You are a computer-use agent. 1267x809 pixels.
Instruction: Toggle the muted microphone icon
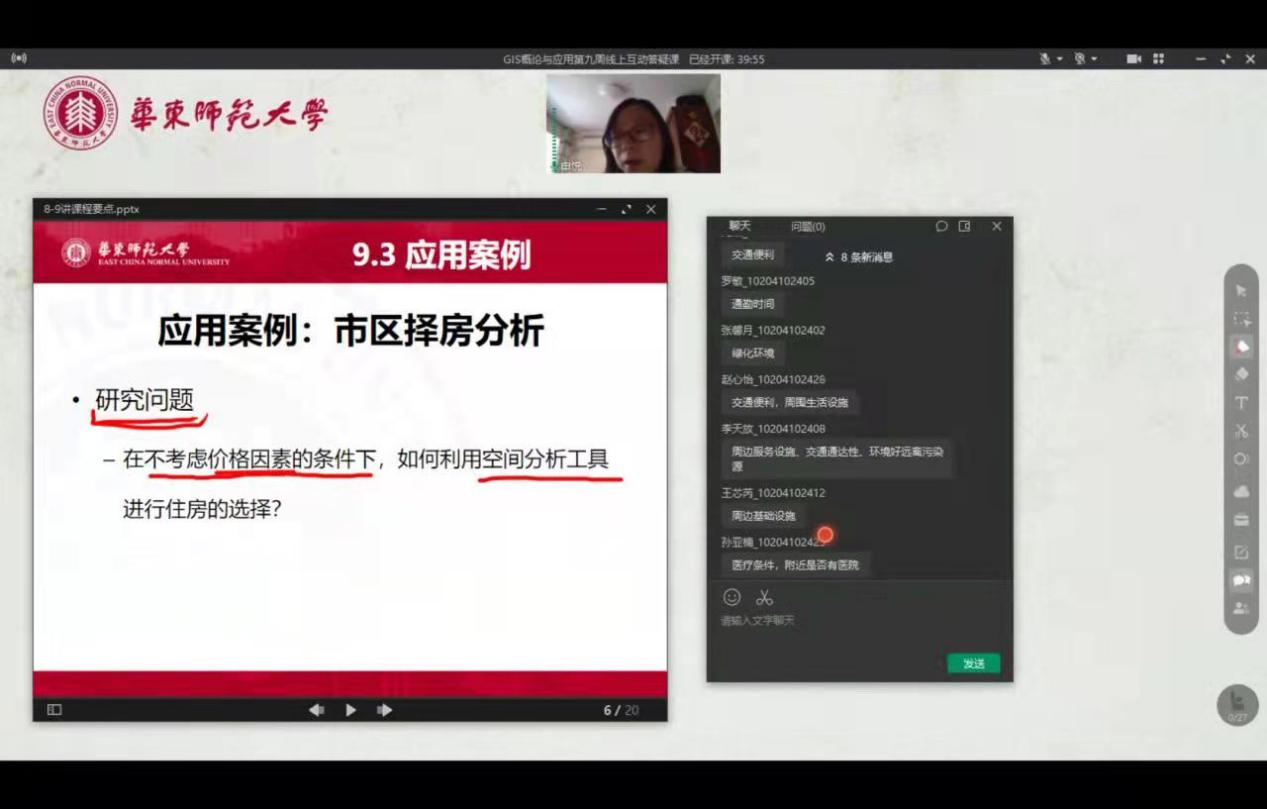point(1045,59)
